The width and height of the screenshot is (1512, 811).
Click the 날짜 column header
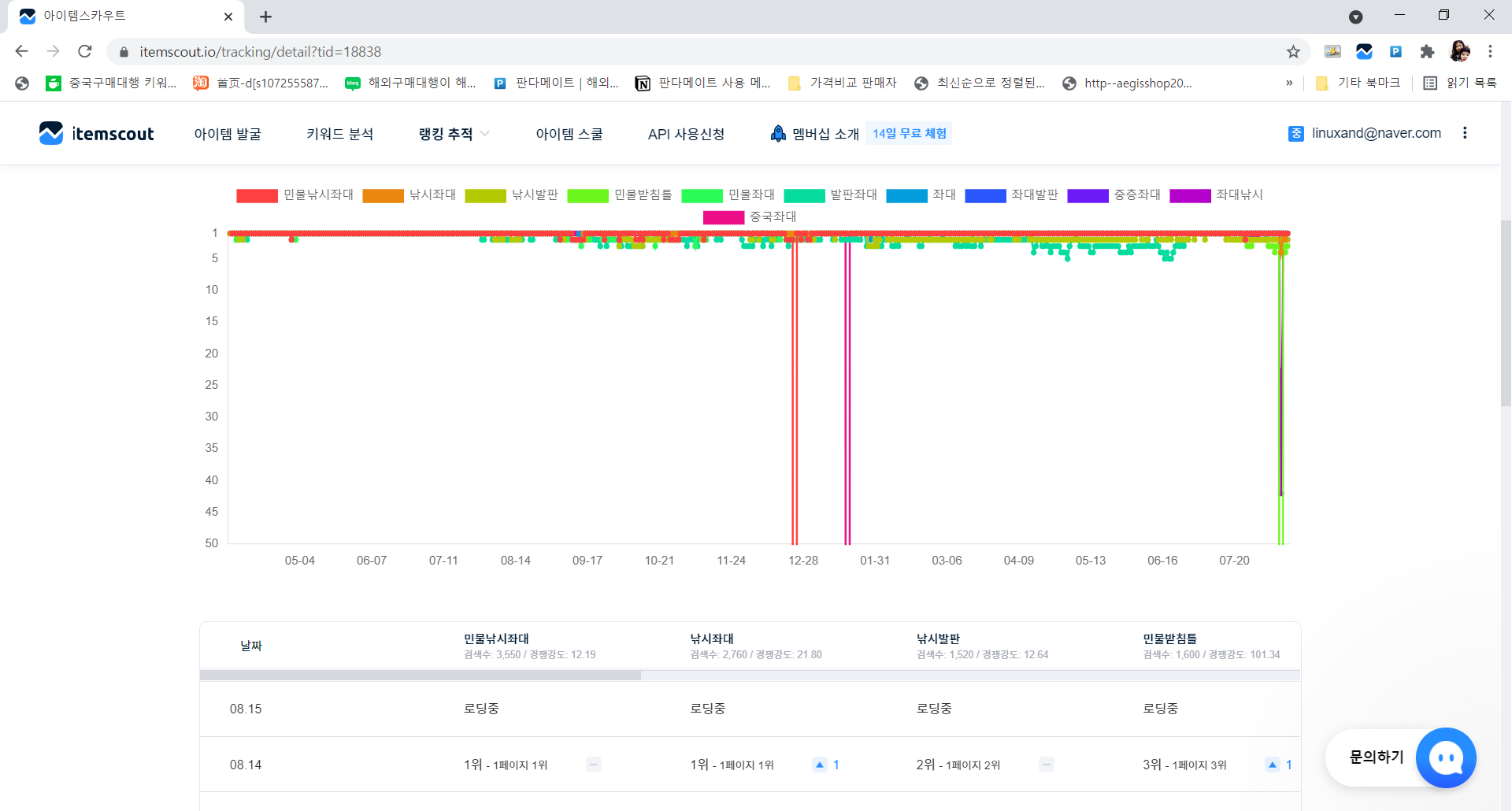(x=251, y=646)
